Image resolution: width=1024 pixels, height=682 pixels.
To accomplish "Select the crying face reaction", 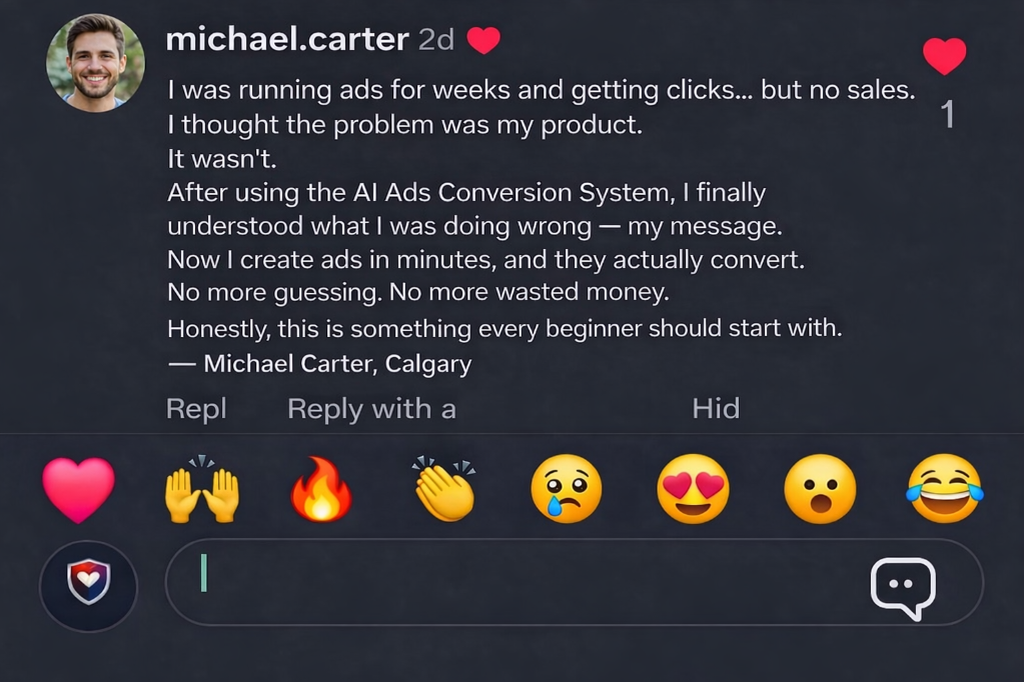I will pyautogui.click(x=567, y=489).
